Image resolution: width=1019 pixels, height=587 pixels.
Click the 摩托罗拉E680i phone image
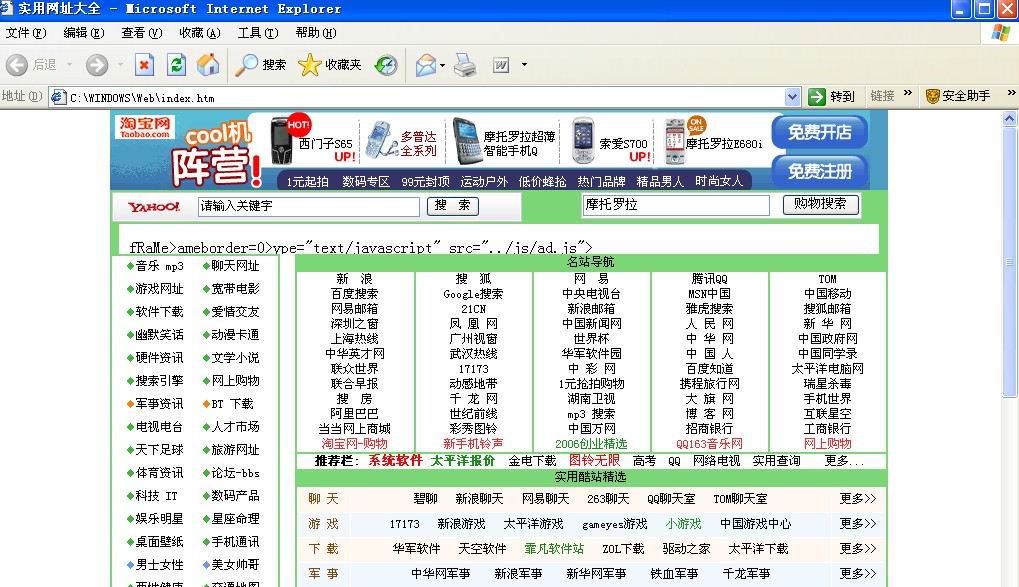point(675,142)
